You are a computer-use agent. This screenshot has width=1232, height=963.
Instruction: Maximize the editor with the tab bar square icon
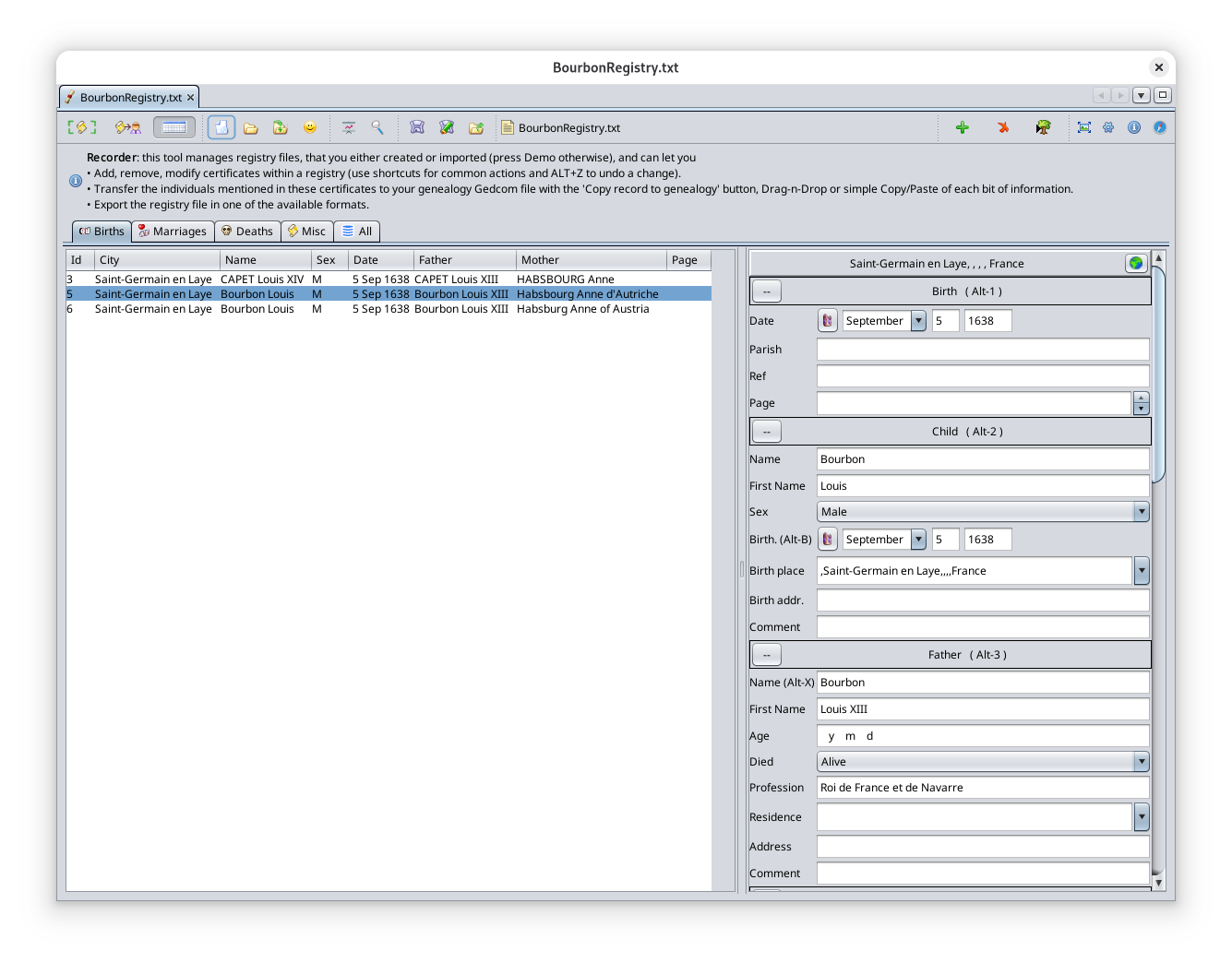click(x=1163, y=95)
